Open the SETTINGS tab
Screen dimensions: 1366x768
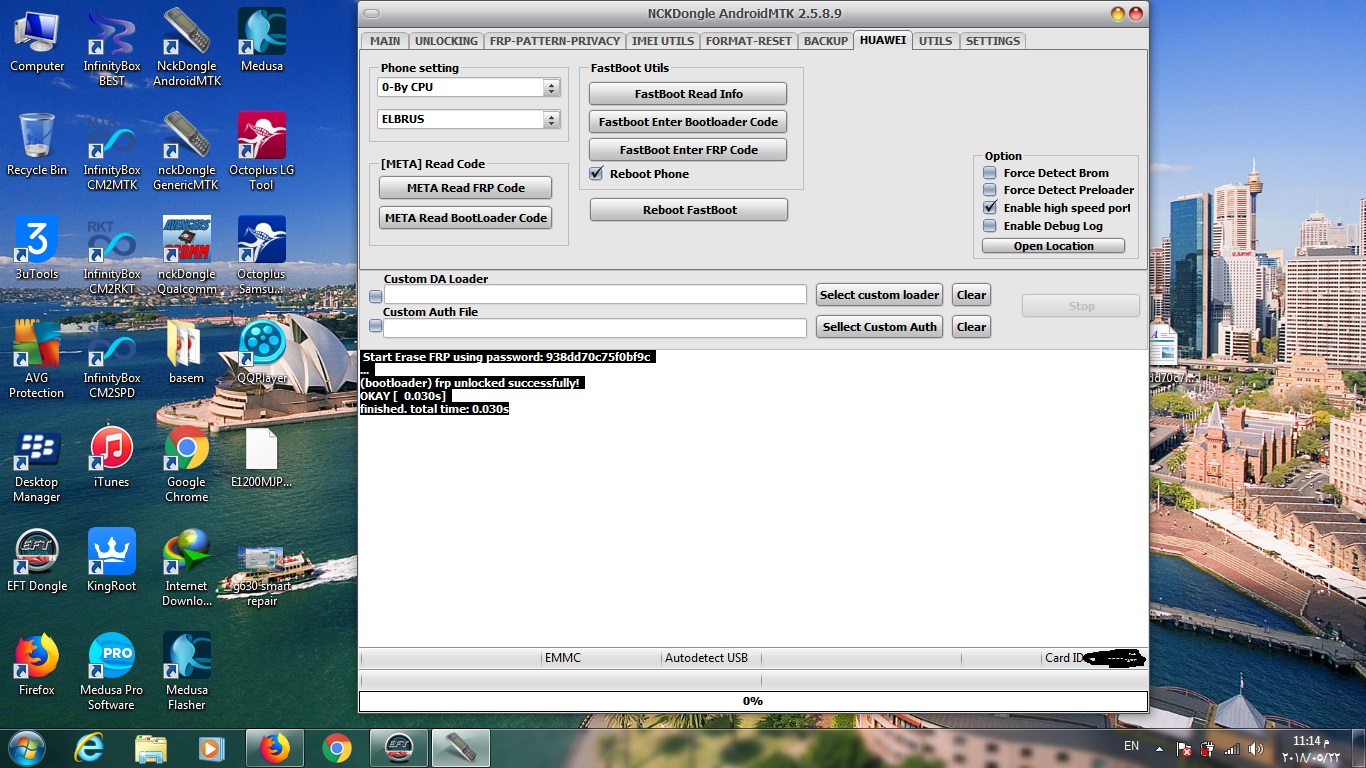click(993, 41)
